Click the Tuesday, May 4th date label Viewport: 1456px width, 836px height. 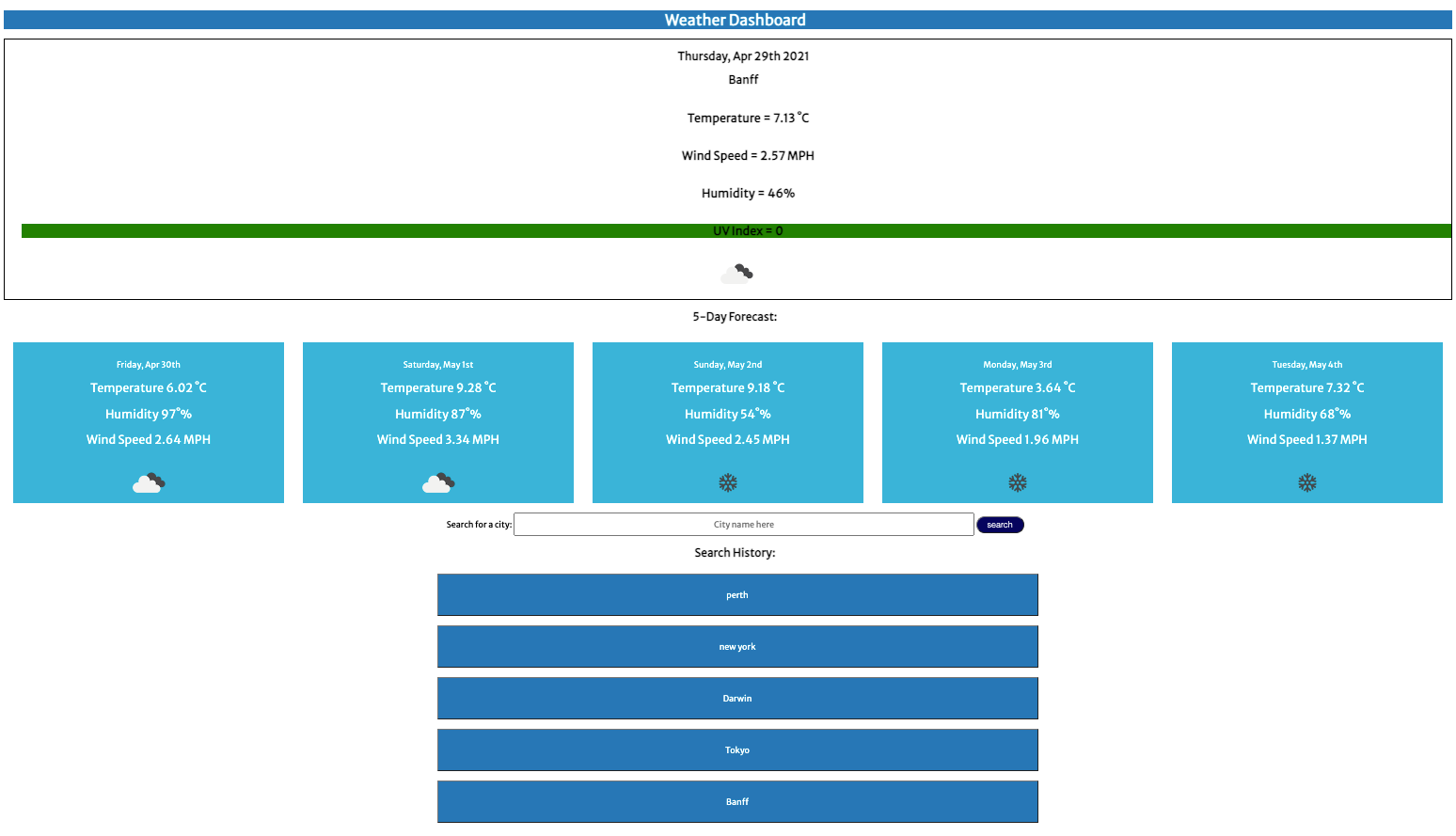pyautogui.click(x=1307, y=365)
